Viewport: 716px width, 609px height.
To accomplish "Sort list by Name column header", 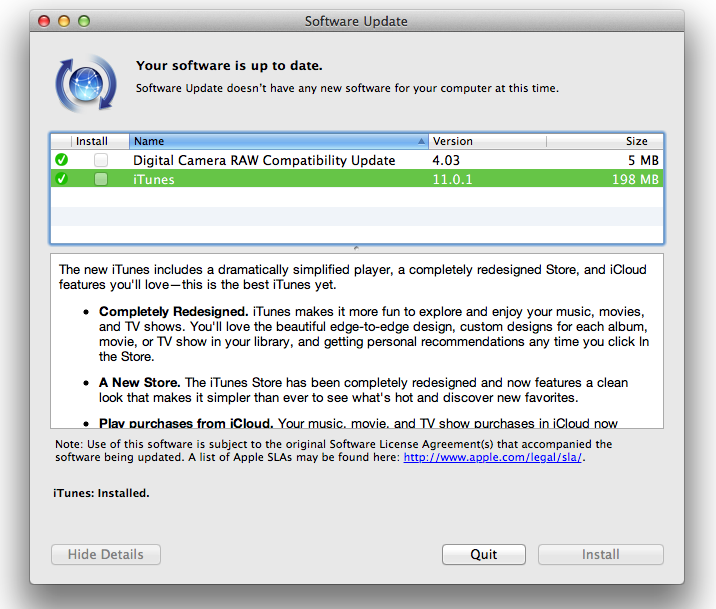I will click(x=279, y=141).
